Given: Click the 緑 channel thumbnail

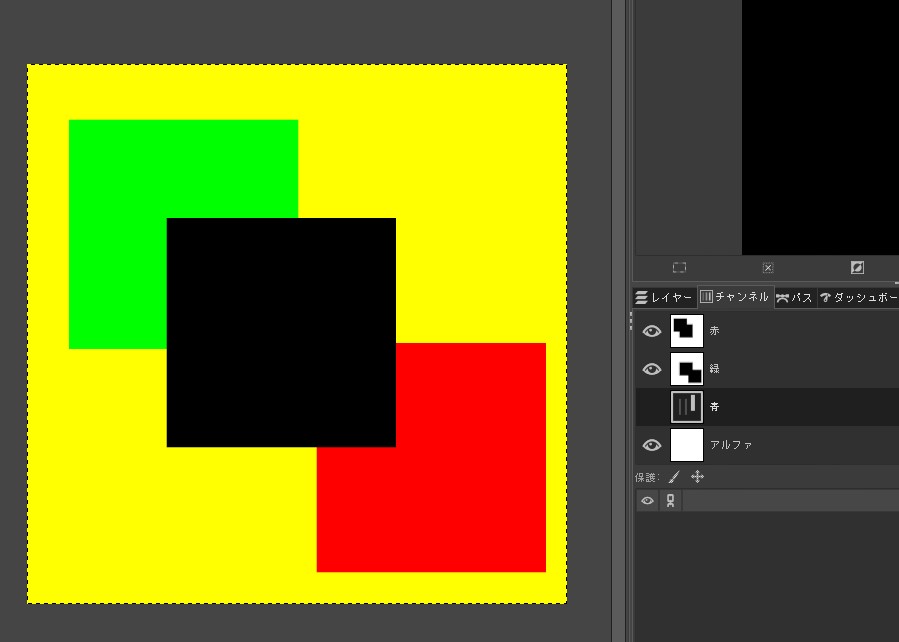Looking at the screenshot, I should 687,369.
